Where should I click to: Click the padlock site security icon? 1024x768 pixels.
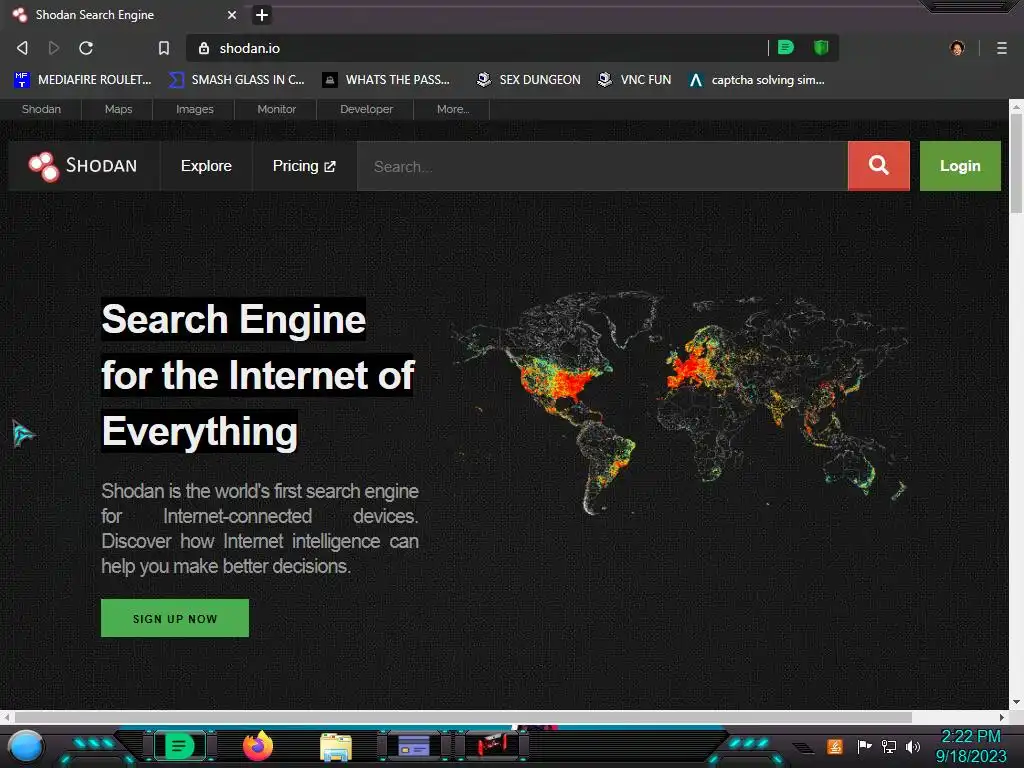point(204,48)
